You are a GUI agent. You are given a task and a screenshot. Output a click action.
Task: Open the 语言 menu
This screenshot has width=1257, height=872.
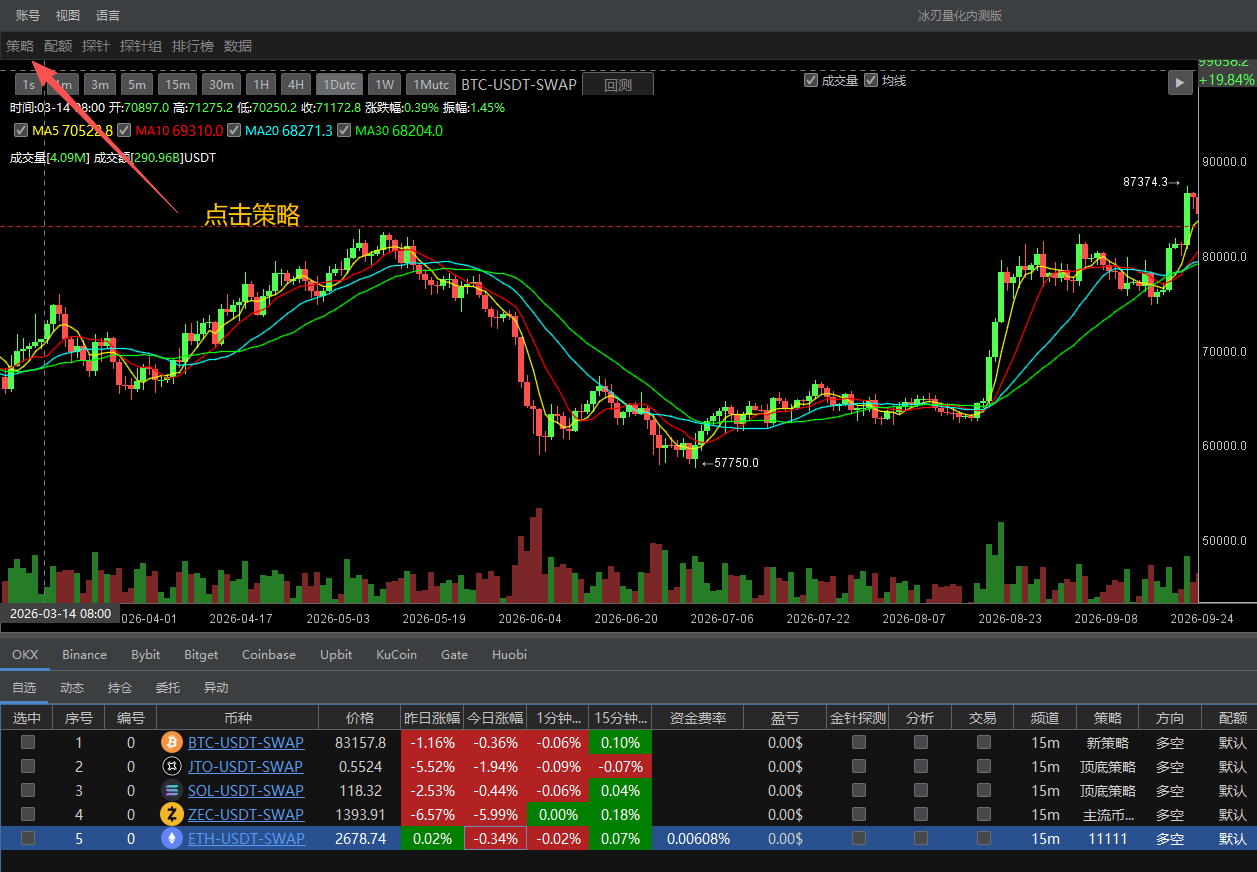click(x=108, y=15)
